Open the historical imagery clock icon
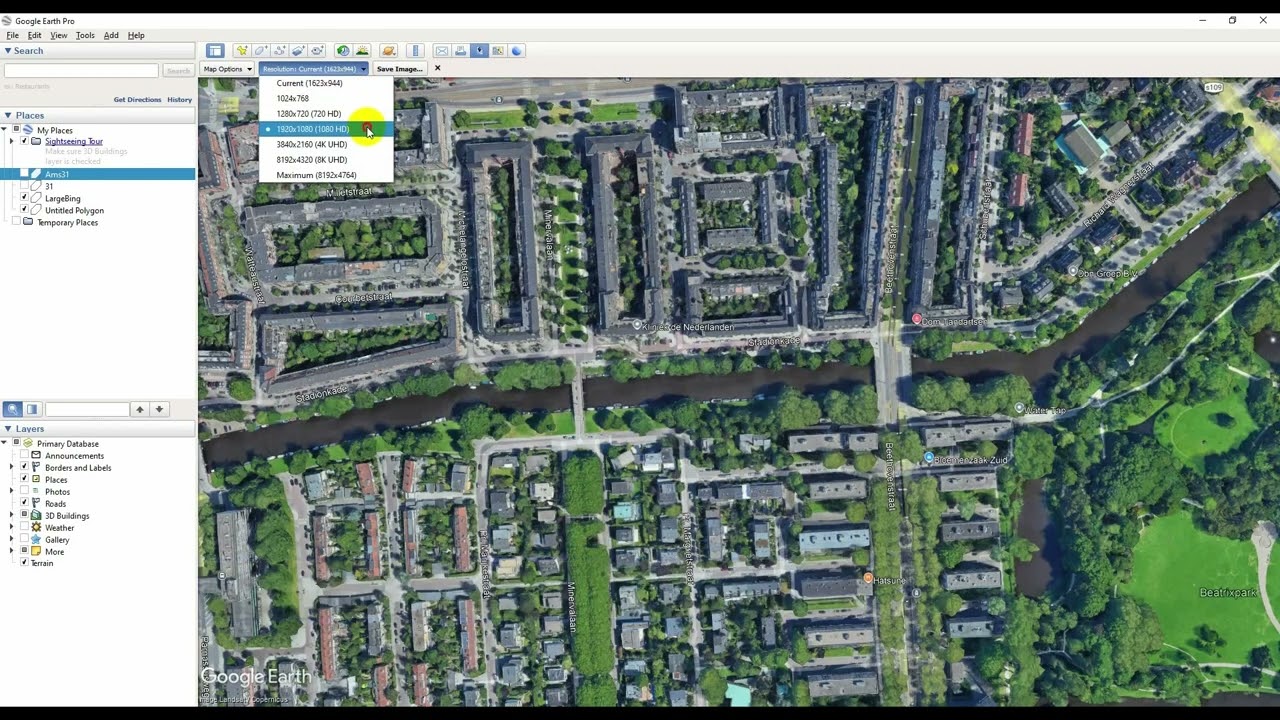Screen dimensions: 1280x720 pyautogui.click(x=343, y=51)
